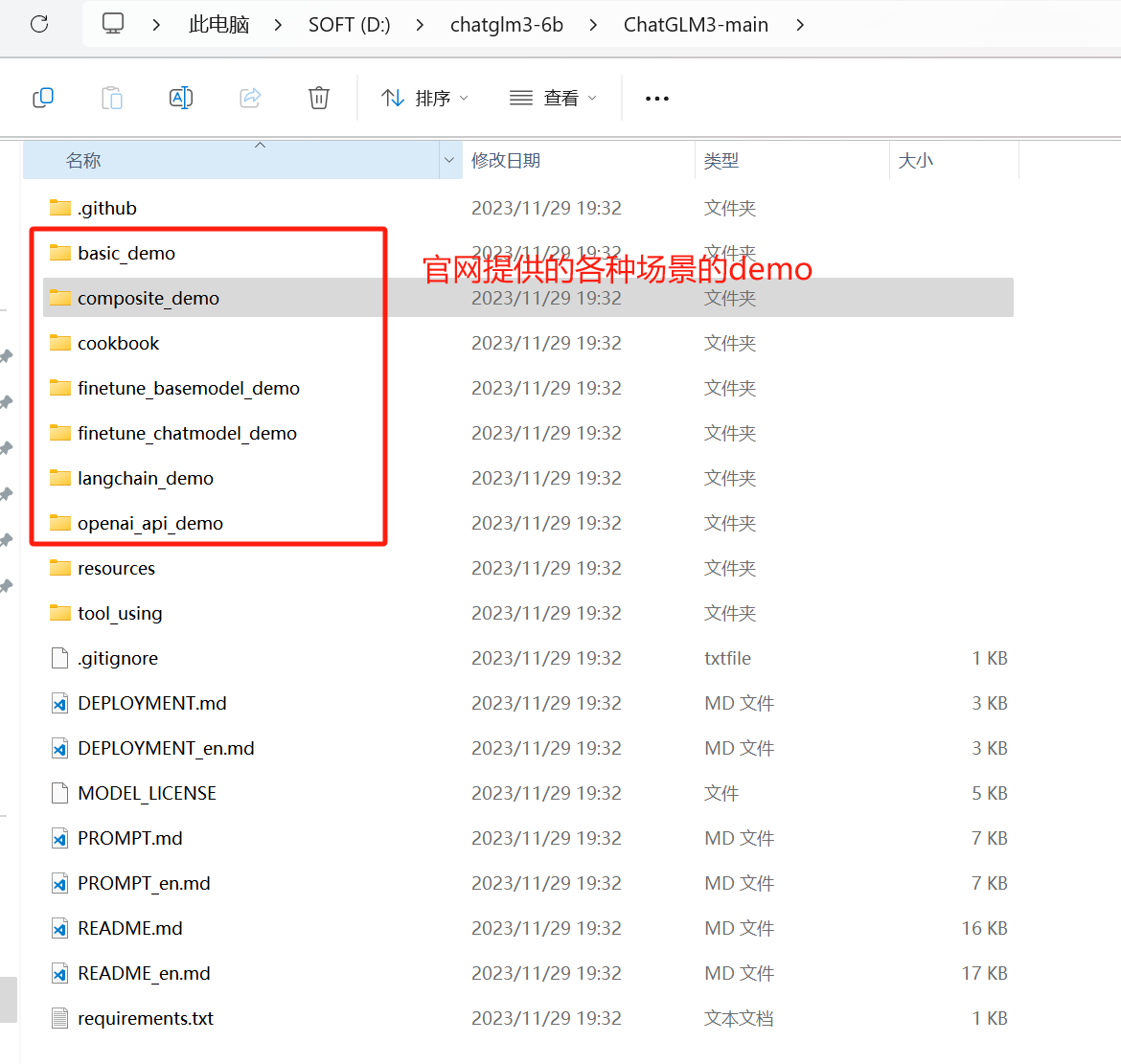Click the ChatGLM3-main breadcrumb segment

pyautogui.click(x=696, y=25)
